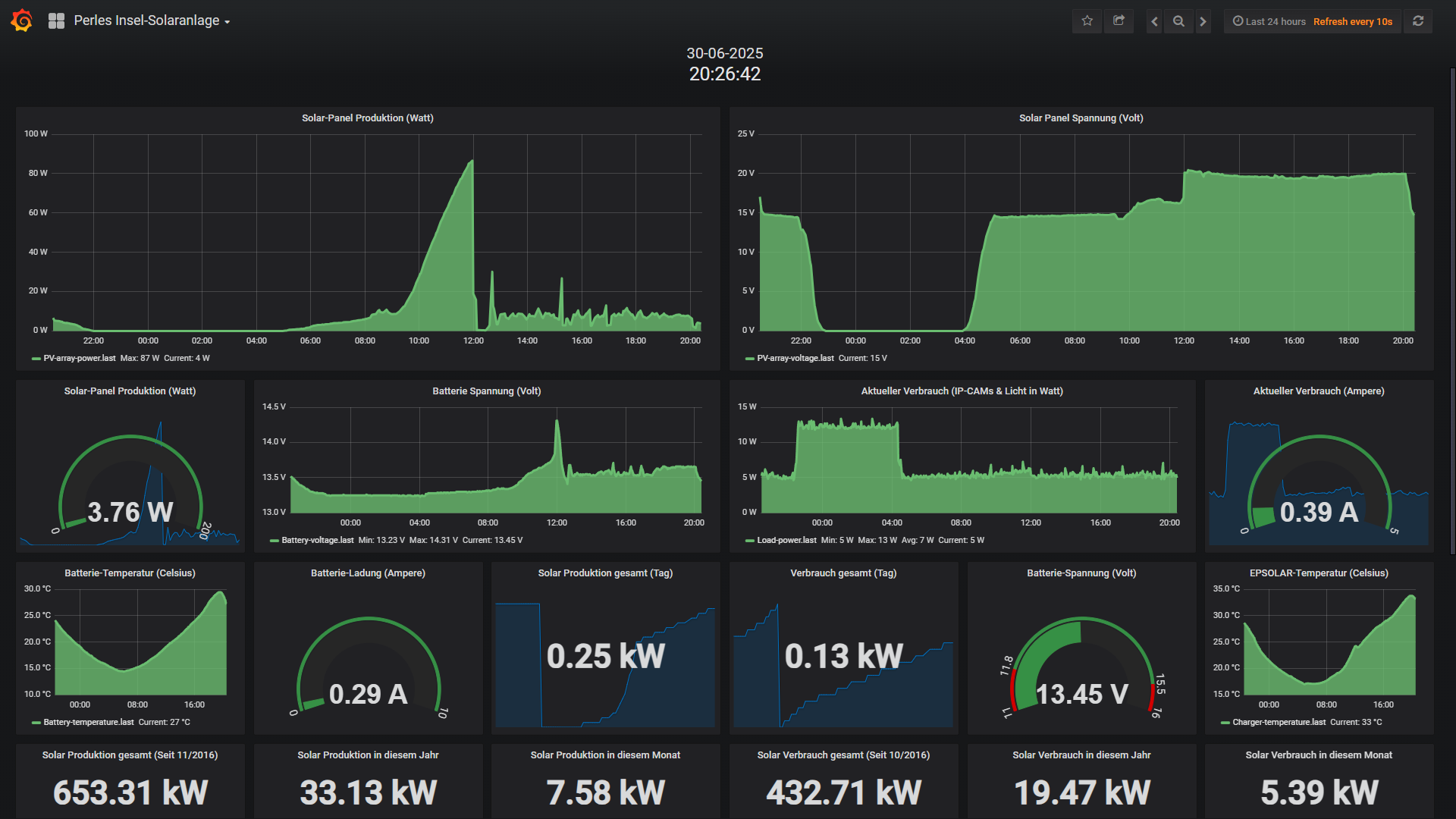Toggle Battery-voltage.last legend series

coord(317,540)
